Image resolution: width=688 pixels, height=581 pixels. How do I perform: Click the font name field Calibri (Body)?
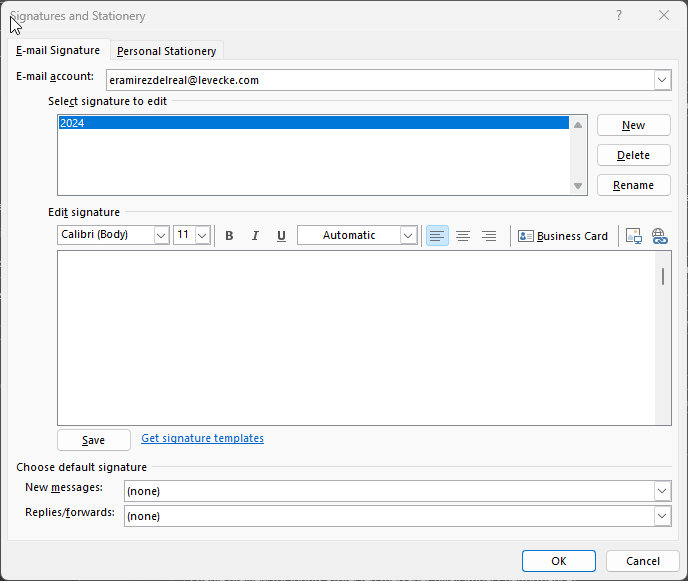click(x=106, y=235)
